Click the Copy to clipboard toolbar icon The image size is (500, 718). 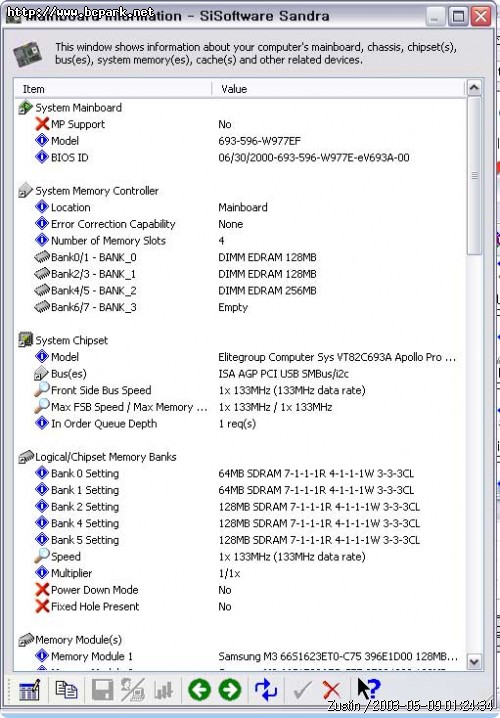[x=66, y=690]
